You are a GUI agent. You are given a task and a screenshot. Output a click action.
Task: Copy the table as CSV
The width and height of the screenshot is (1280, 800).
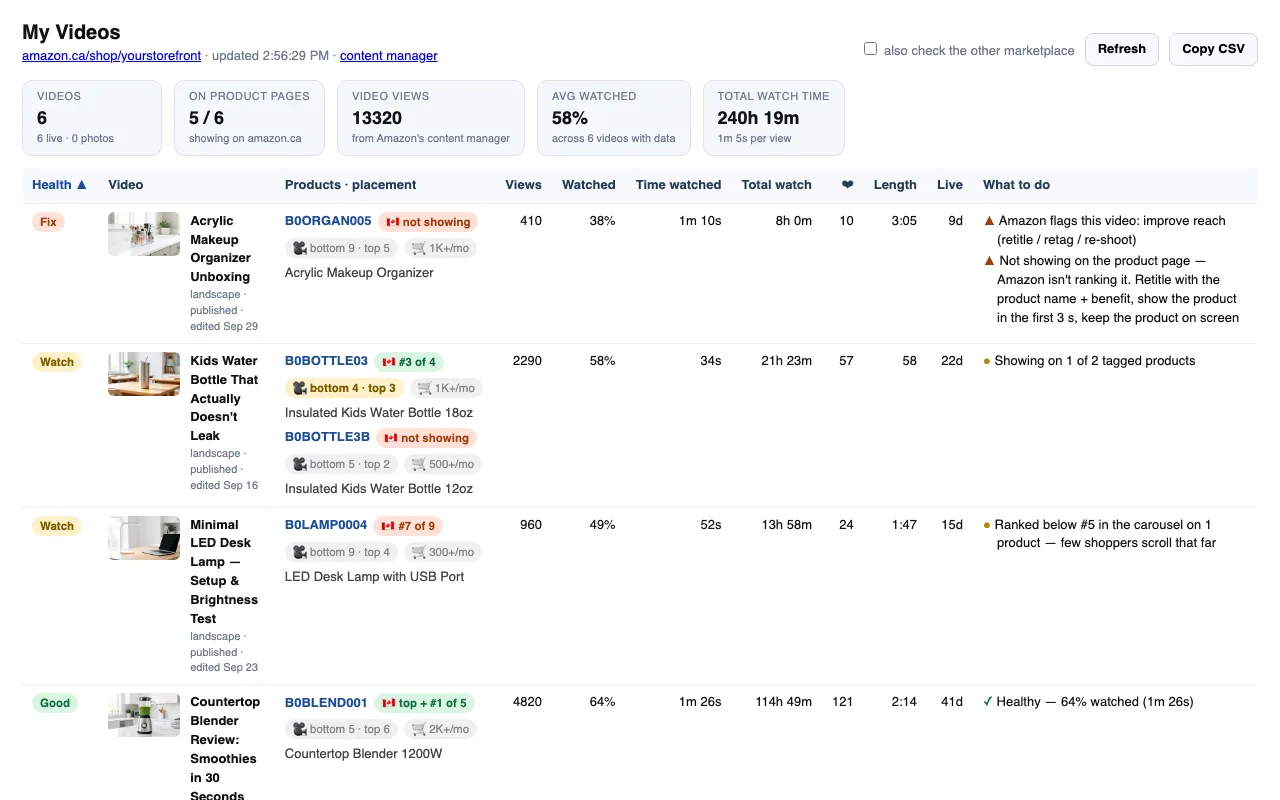coord(1213,49)
